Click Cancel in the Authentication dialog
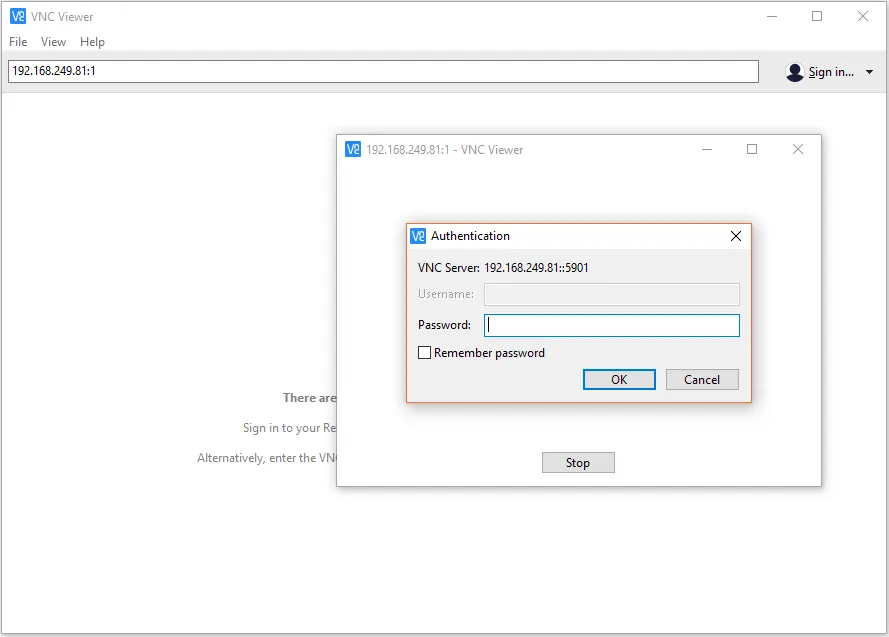This screenshot has height=637, width=889. (x=702, y=380)
